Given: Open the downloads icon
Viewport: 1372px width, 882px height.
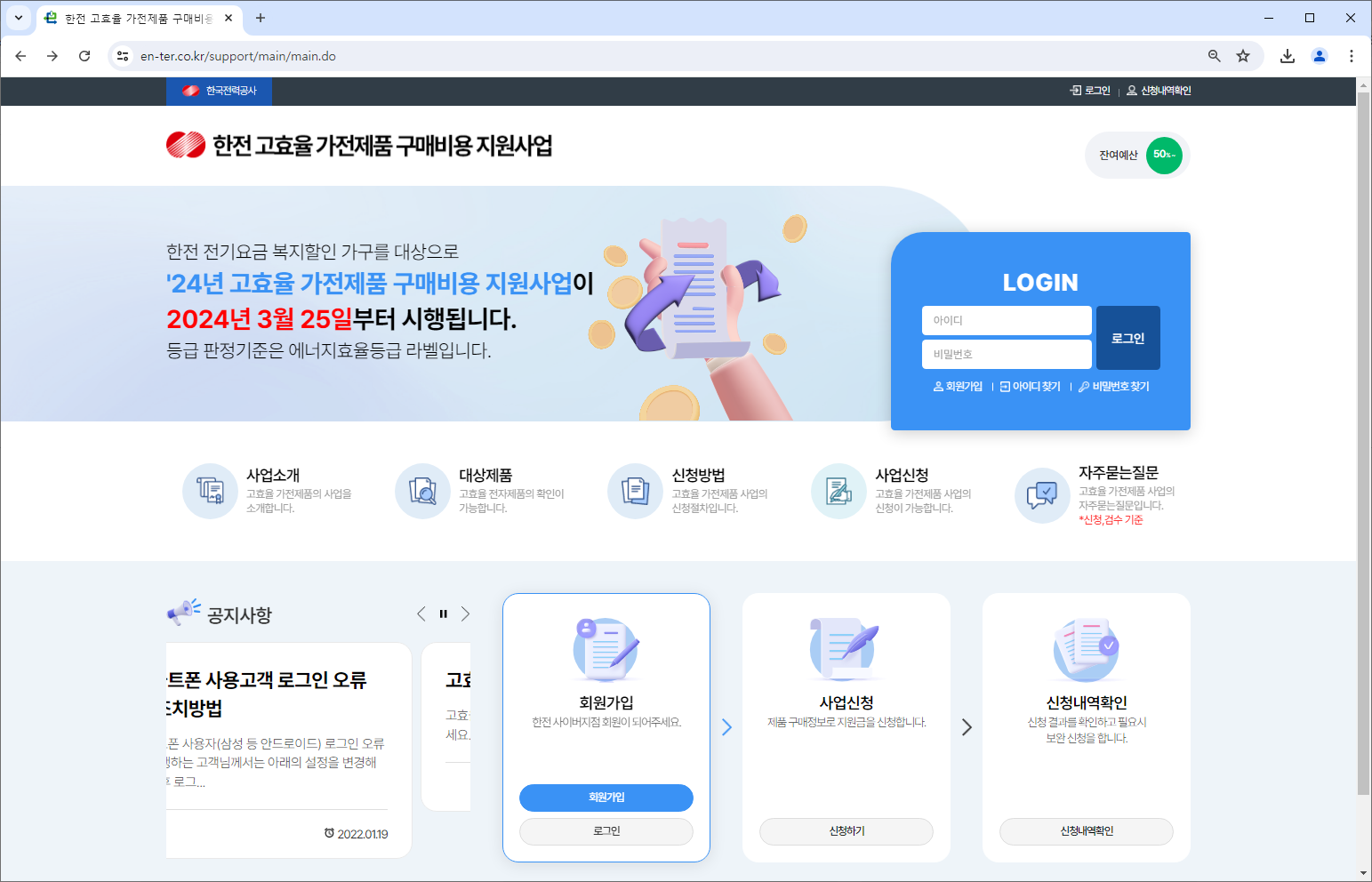Looking at the screenshot, I should point(1287,56).
